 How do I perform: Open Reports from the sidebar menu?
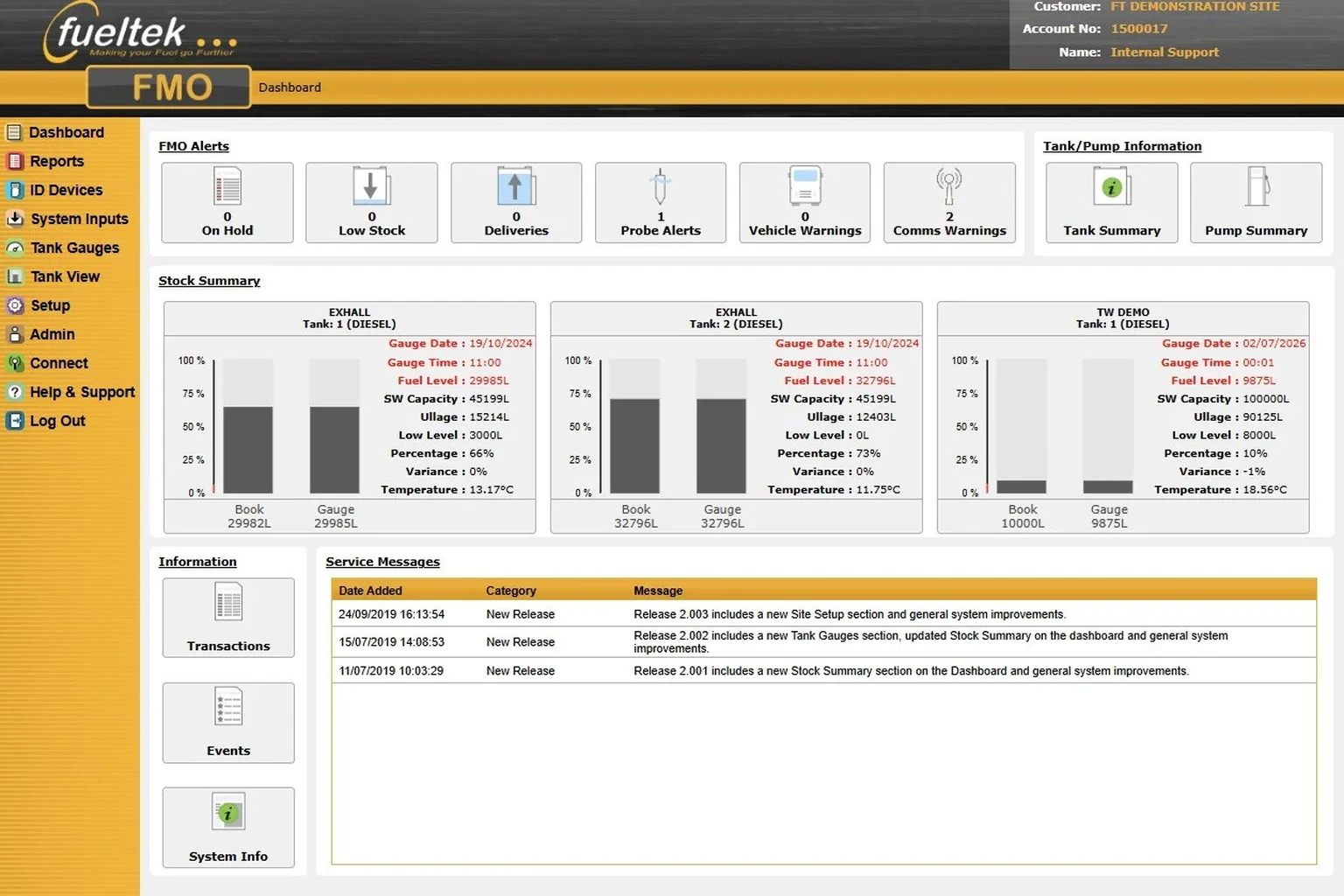[57, 161]
